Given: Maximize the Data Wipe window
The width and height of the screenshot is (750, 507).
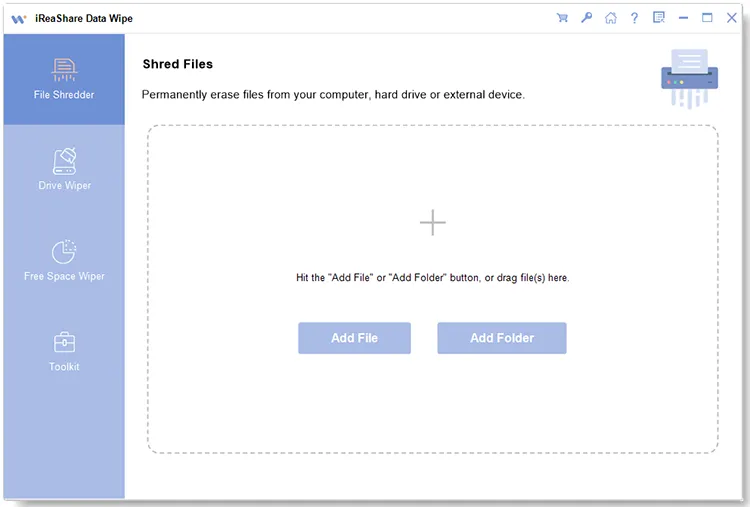Looking at the screenshot, I should click(707, 18).
